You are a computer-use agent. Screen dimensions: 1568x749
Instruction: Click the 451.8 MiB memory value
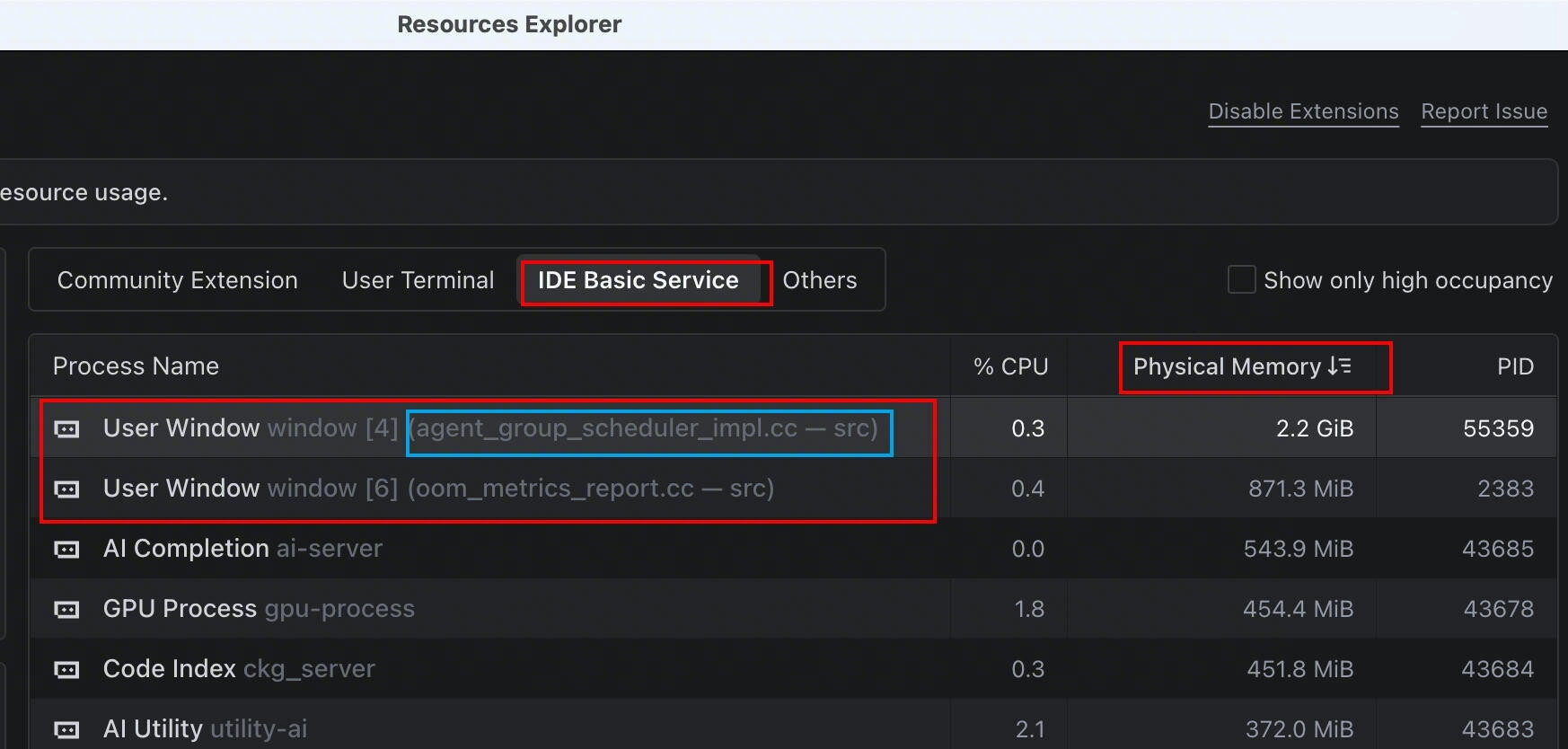point(1300,669)
